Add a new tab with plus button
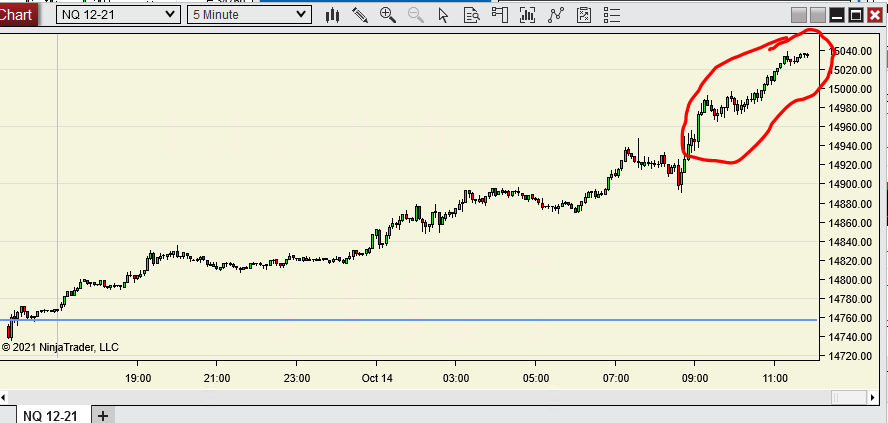Screen dimensions: 888x423 point(103,416)
